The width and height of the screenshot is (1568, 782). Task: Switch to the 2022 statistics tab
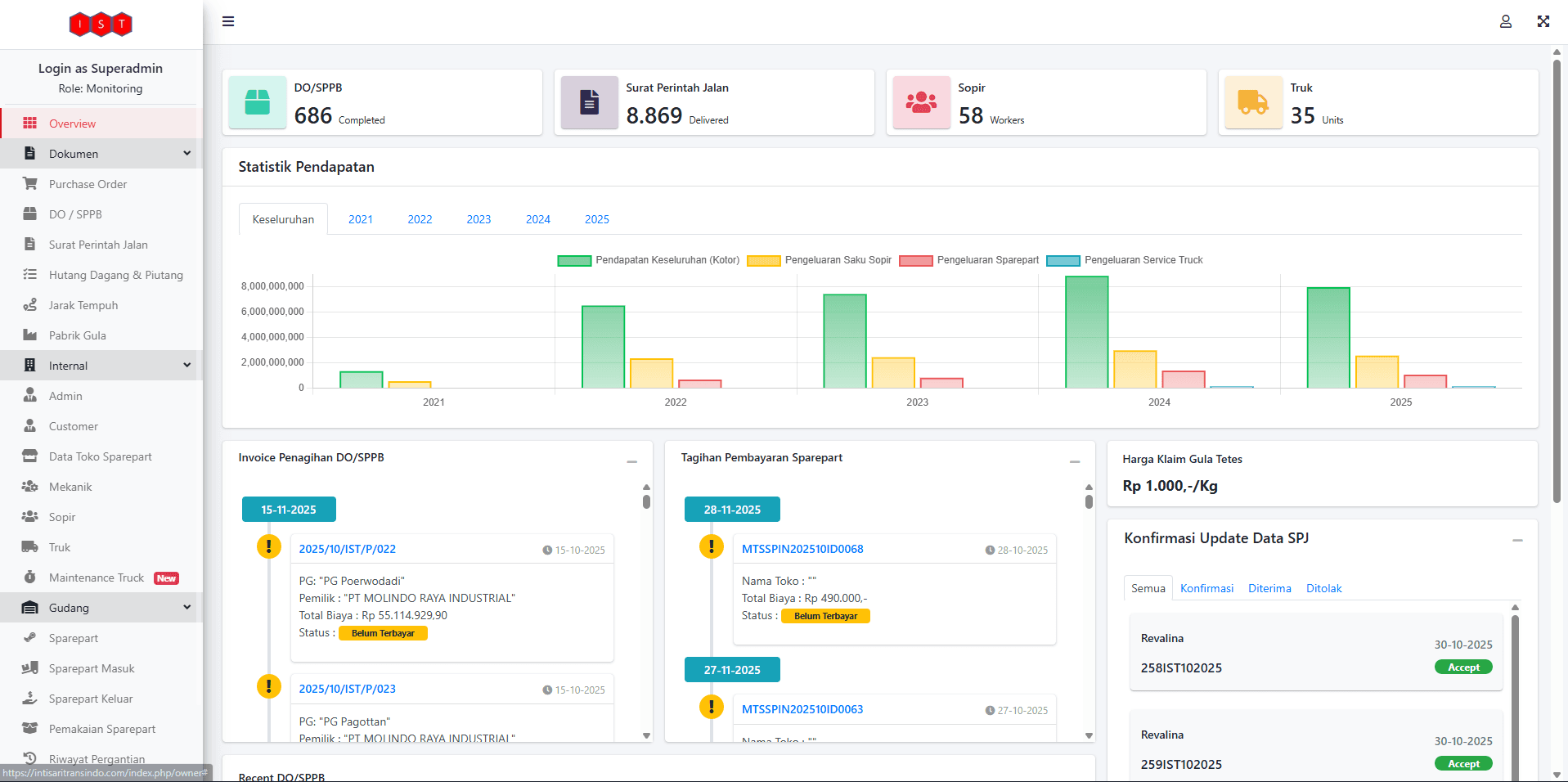point(420,219)
